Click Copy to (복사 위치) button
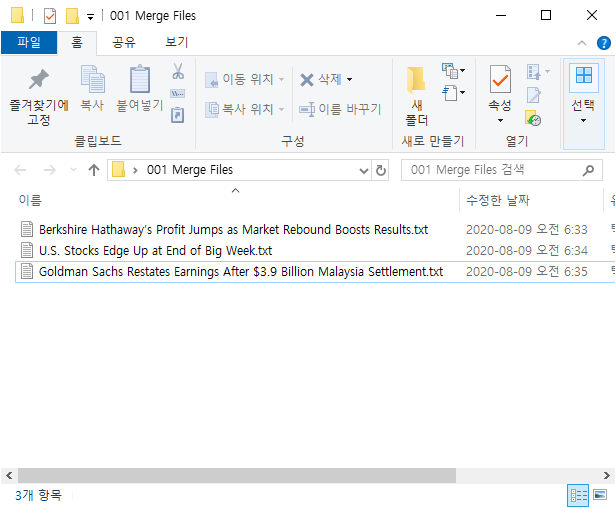This screenshot has width=616, height=508. [244, 109]
